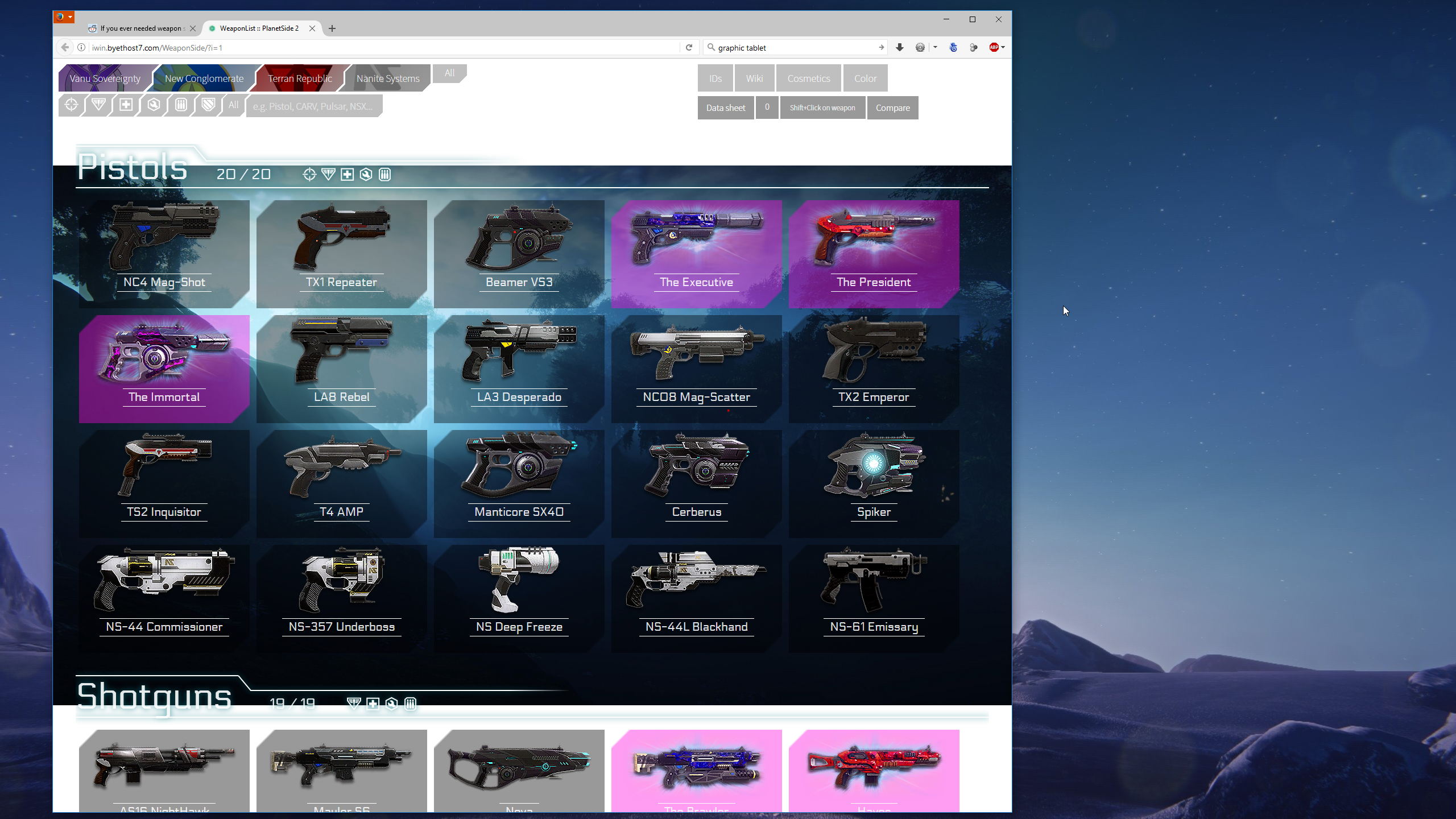
Task: Toggle the Nanite Systems faction filter
Action: point(387,78)
